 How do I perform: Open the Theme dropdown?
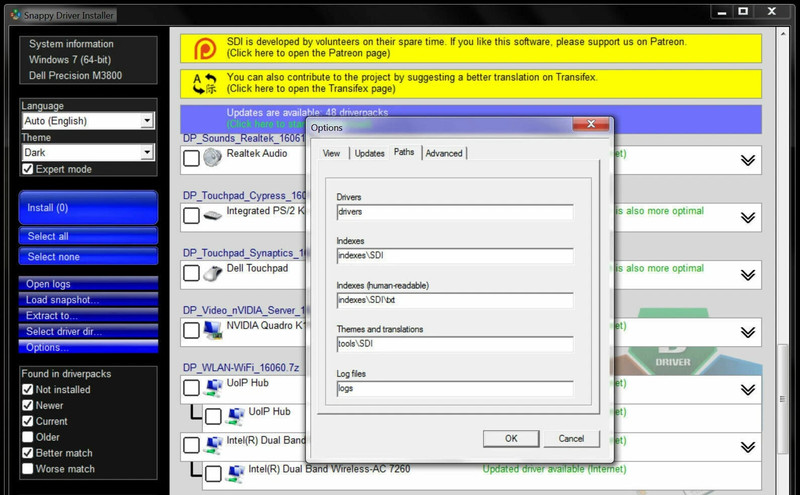point(147,152)
